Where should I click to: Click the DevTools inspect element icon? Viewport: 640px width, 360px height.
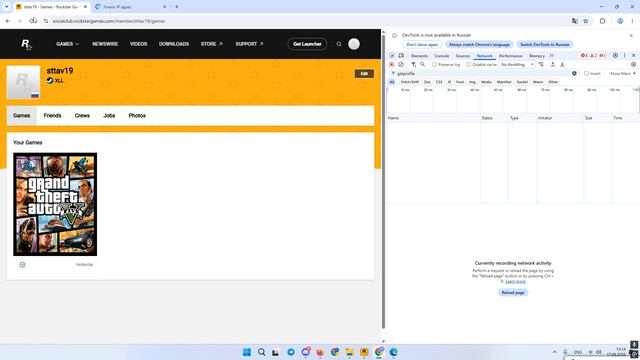point(392,56)
